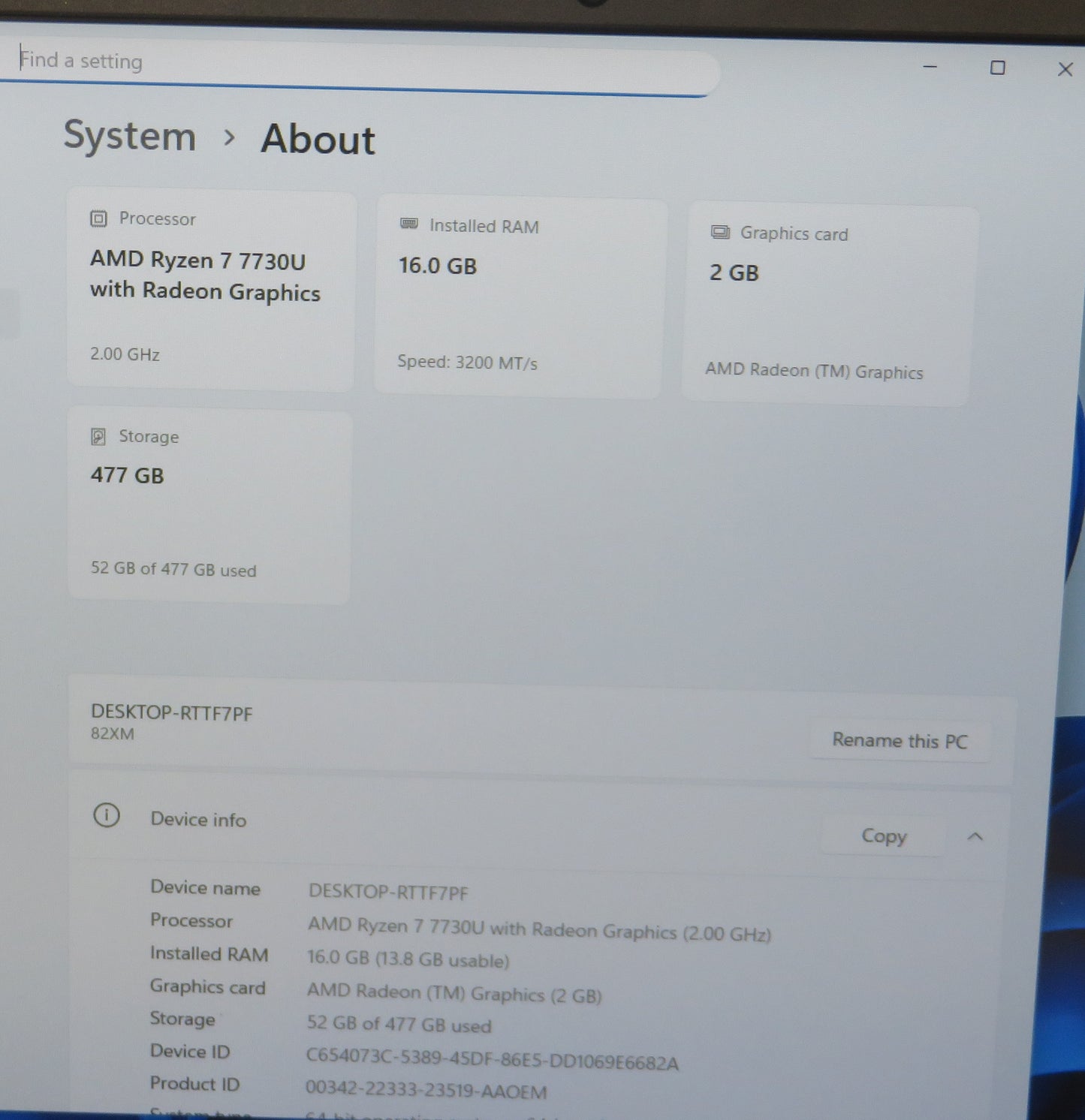Click the Speed: 3200 MT/s text
This screenshot has height=1120, width=1085.
click(x=467, y=363)
